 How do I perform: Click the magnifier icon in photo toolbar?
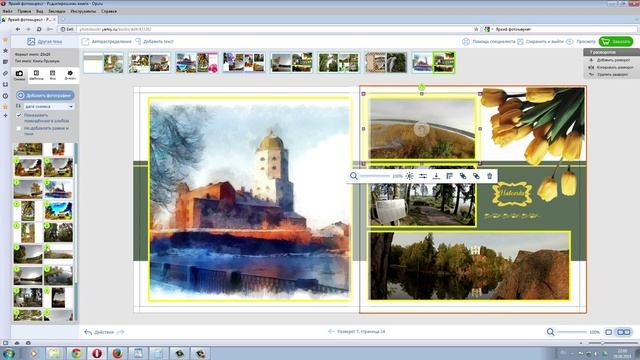point(354,176)
